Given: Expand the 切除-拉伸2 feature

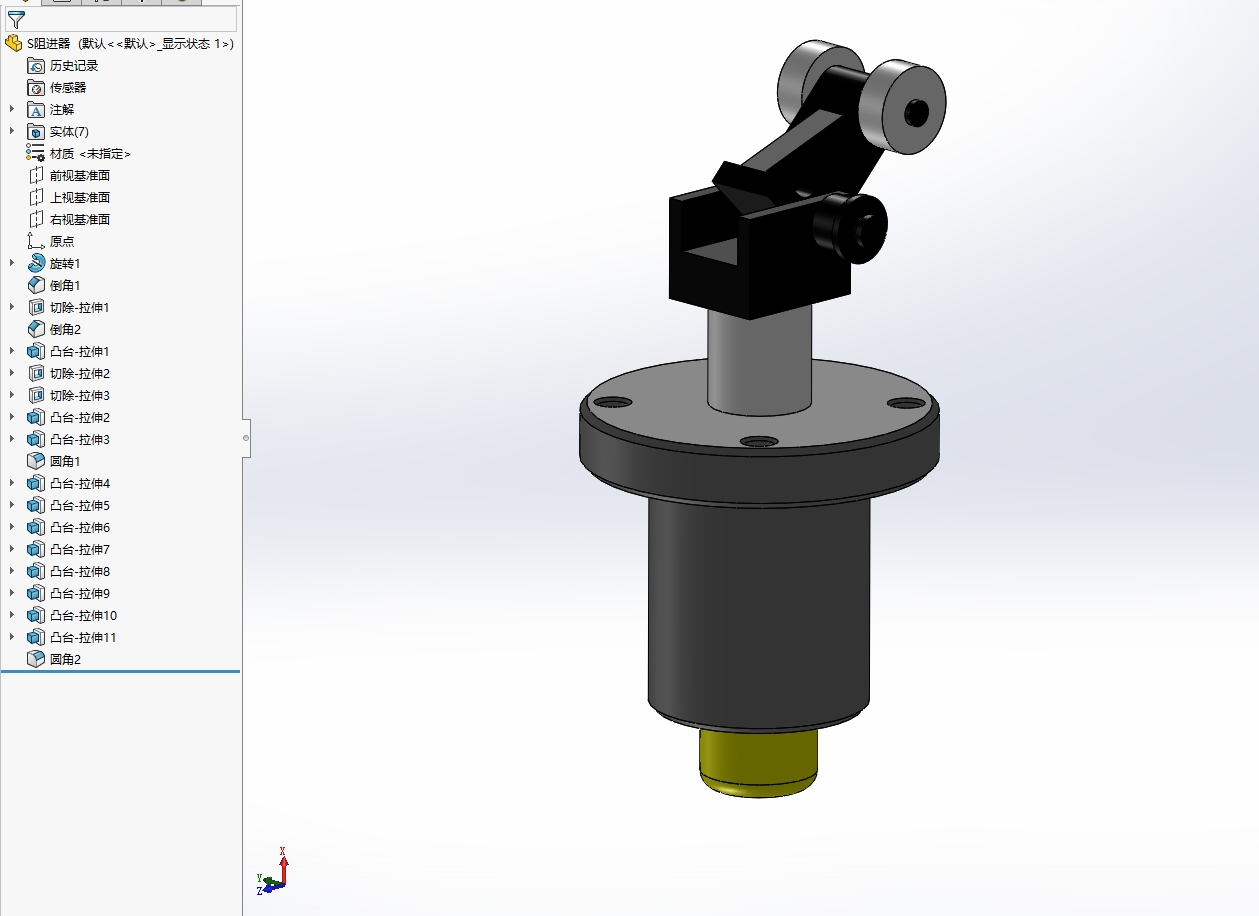Looking at the screenshot, I should click(12, 373).
